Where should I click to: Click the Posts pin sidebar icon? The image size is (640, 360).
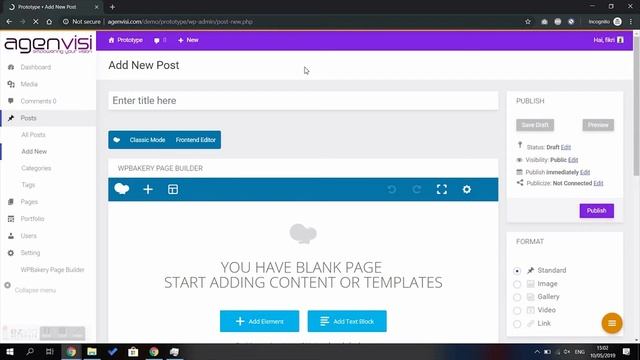coord(11,118)
